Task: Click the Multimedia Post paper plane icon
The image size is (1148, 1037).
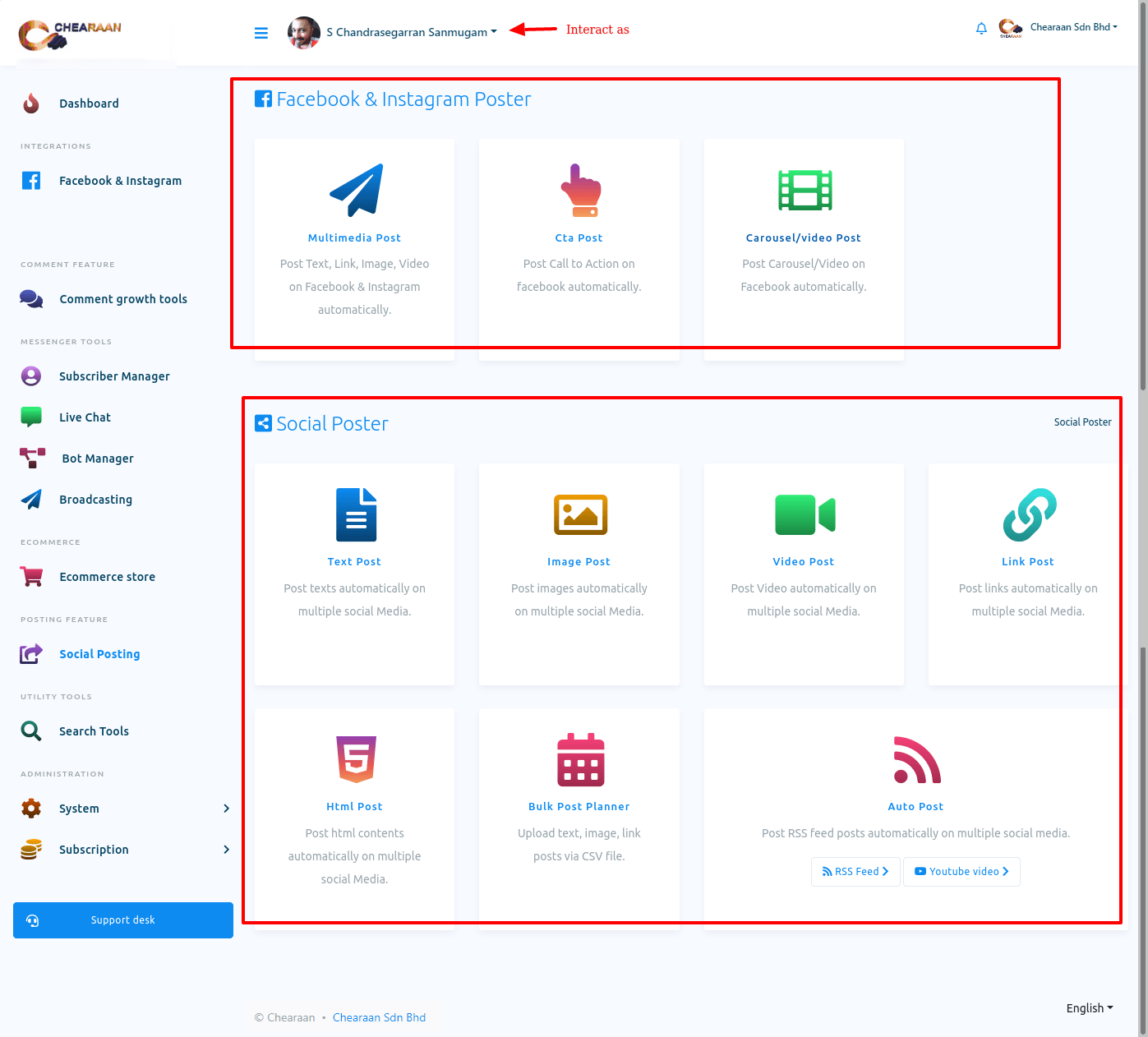Action: 355,190
